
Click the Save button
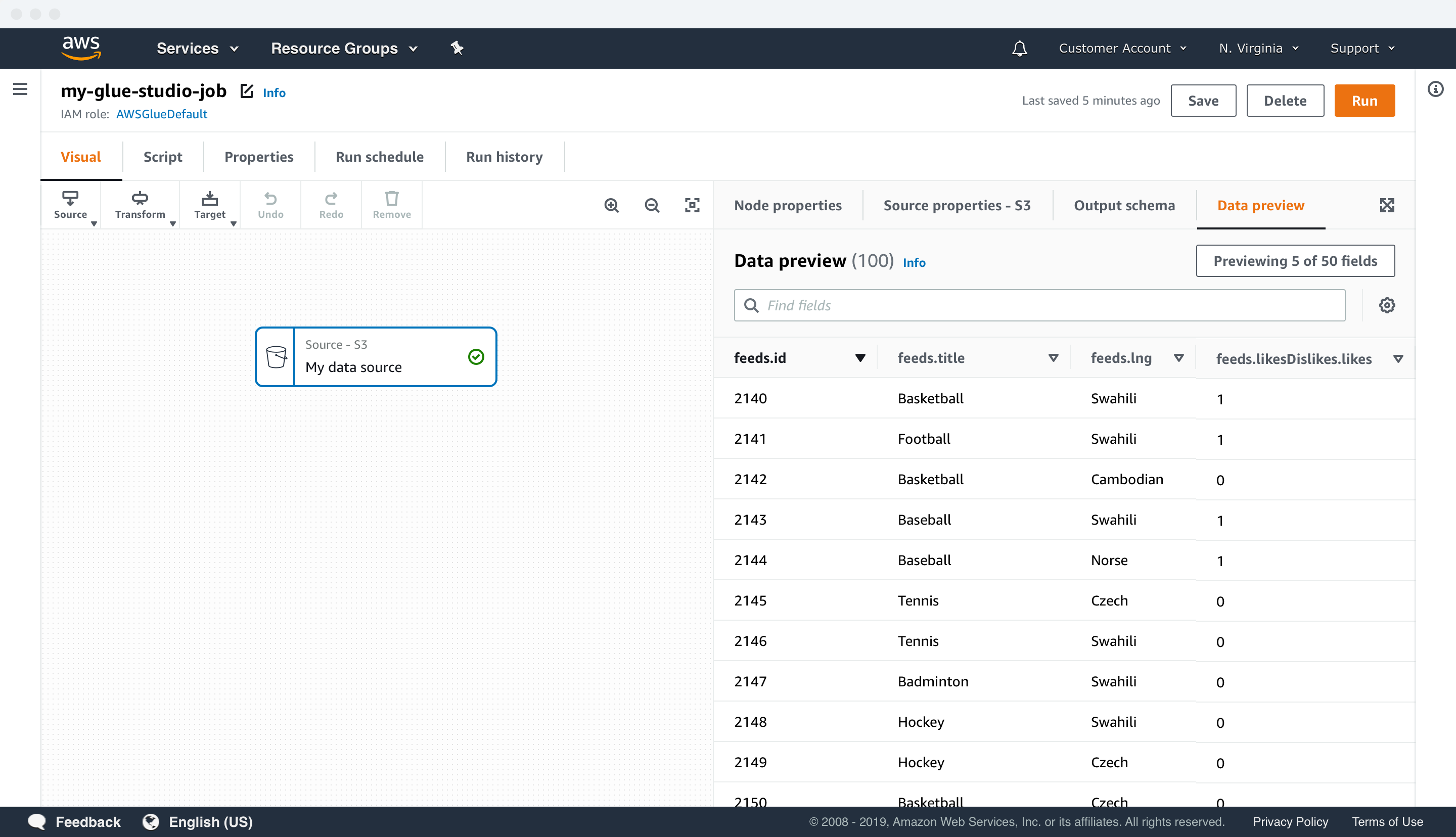click(x=1203, y=101)
